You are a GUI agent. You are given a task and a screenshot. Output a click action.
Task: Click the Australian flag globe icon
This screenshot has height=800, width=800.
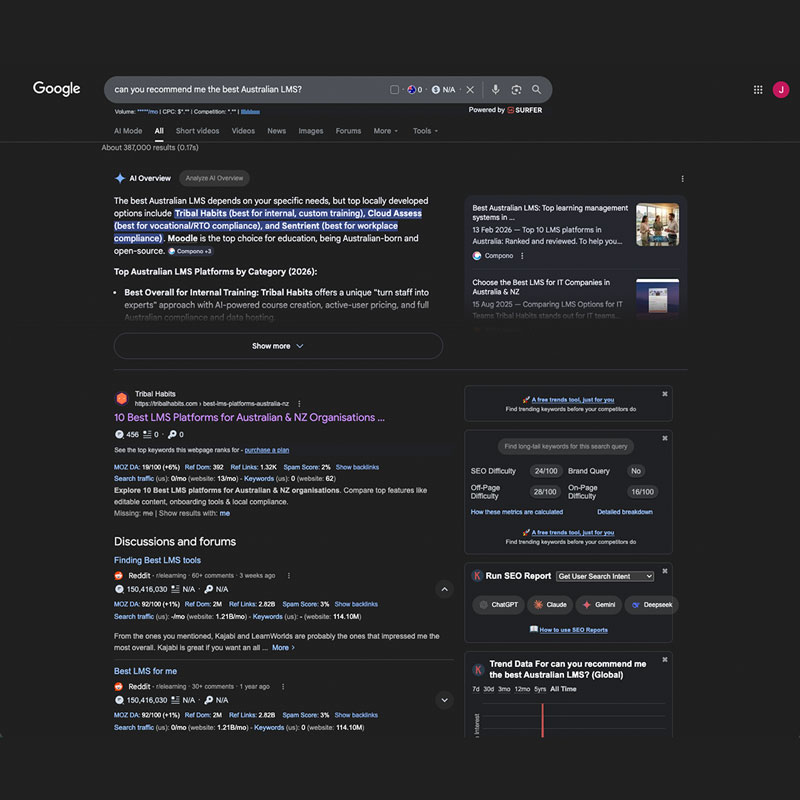[x=411, y=90]
